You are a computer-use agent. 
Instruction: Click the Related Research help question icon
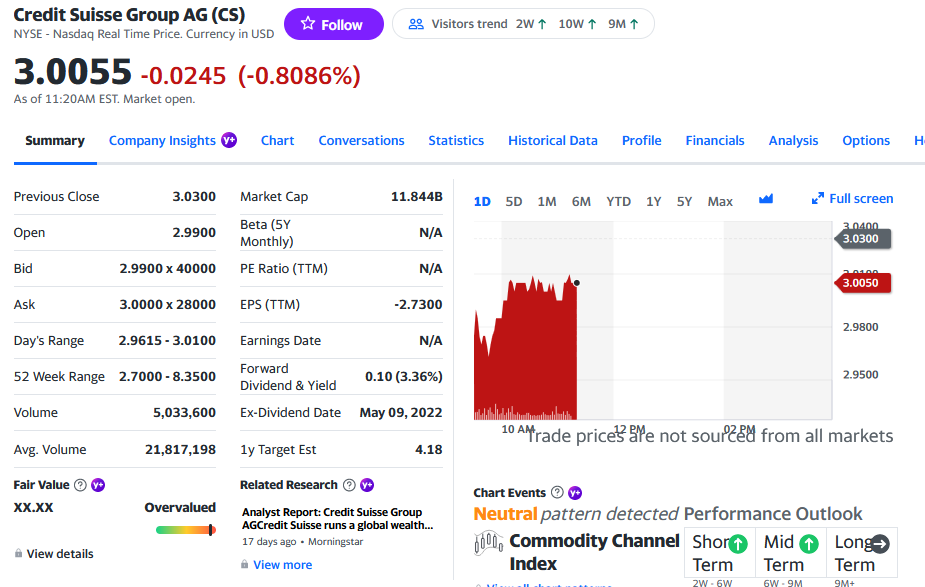(x=349, y=485)
